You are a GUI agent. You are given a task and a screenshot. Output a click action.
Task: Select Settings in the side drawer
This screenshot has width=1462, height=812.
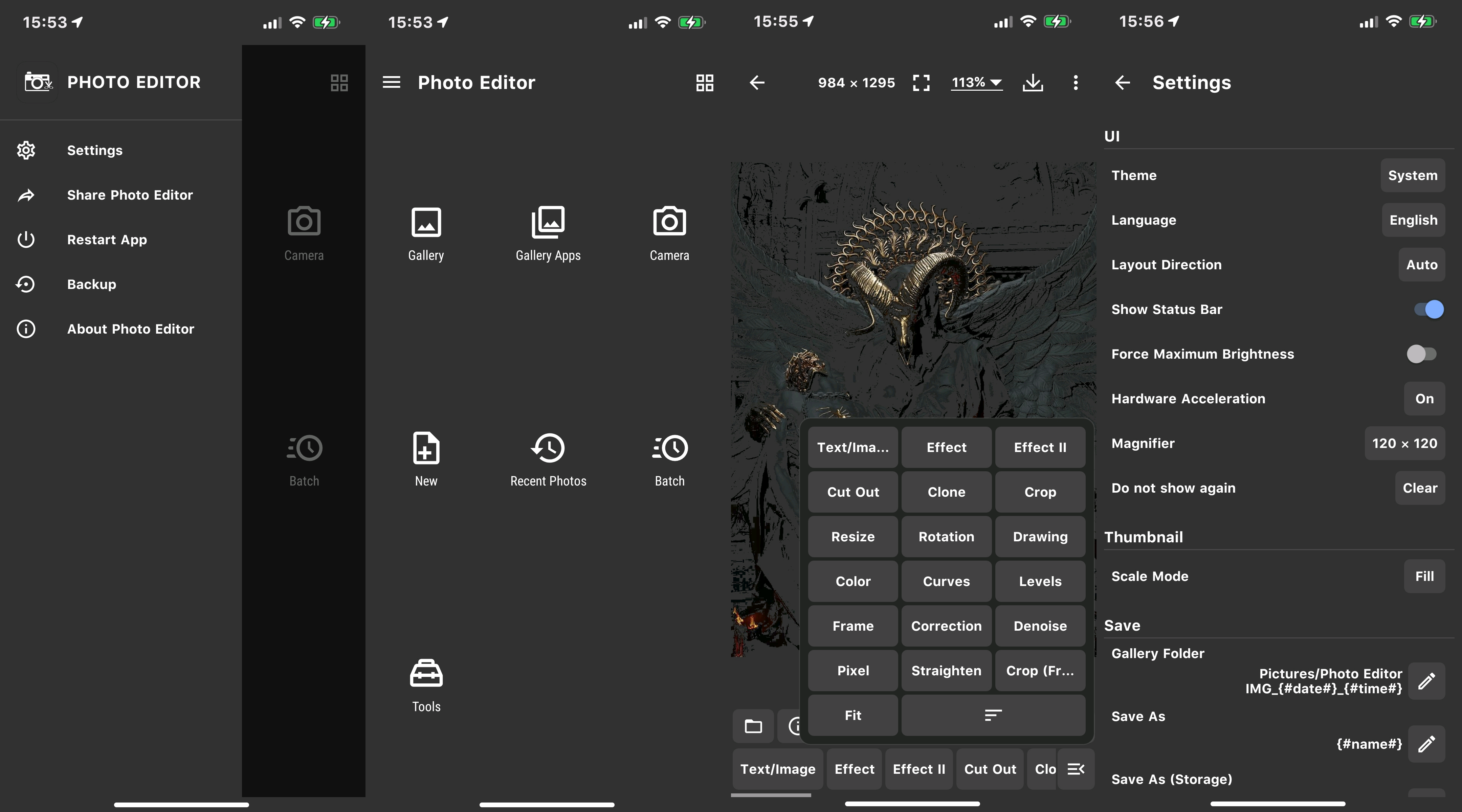[x=94, y=150]
